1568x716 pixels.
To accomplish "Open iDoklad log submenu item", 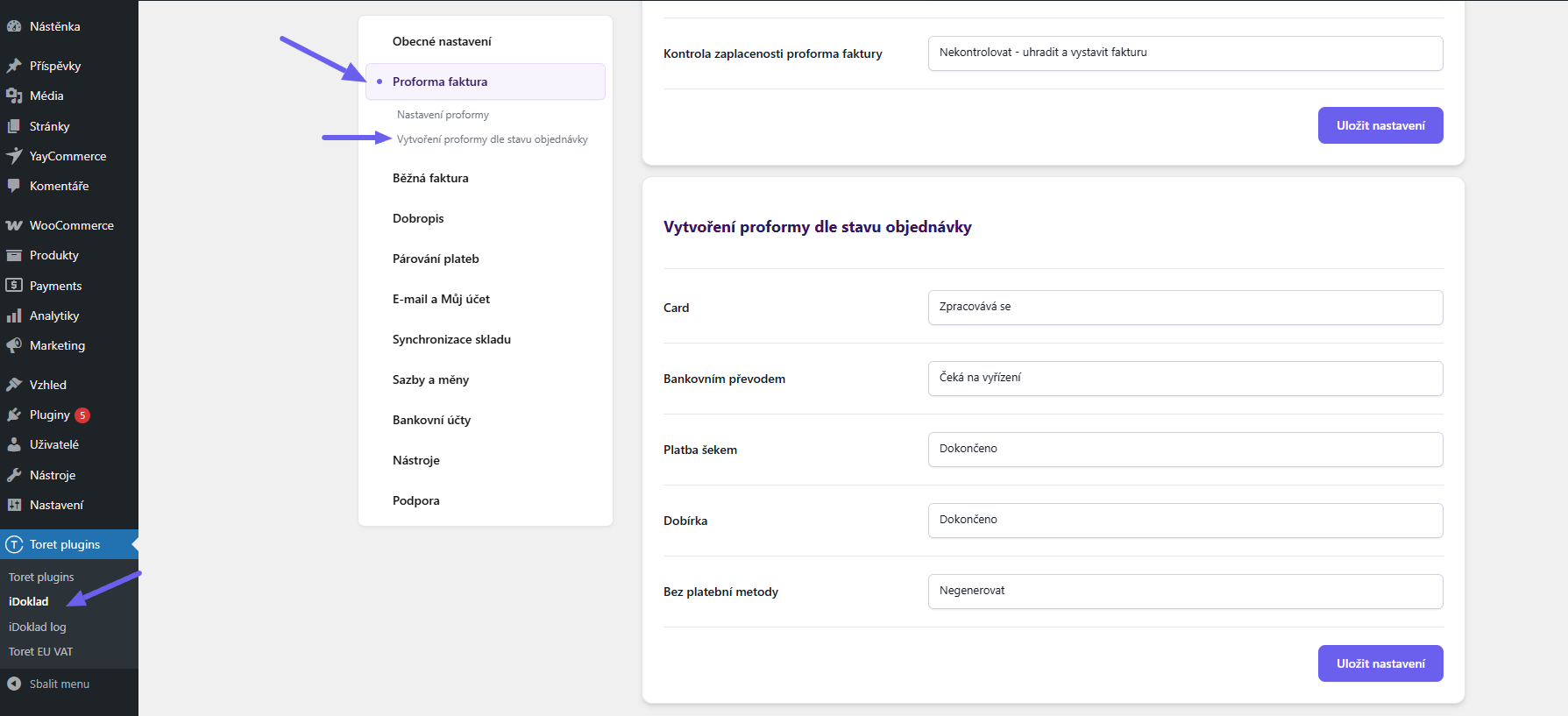I will (38, 627).
